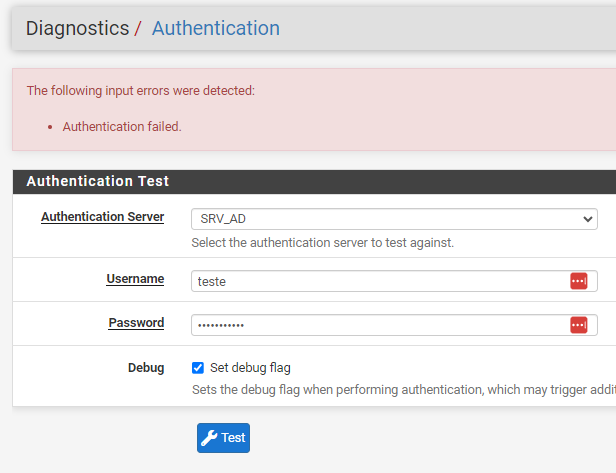The height and width of the screenshot is (473, 616).
Task: Click the password manager icon in Username field
Action: pyautogui.click(x=578, y=281)
